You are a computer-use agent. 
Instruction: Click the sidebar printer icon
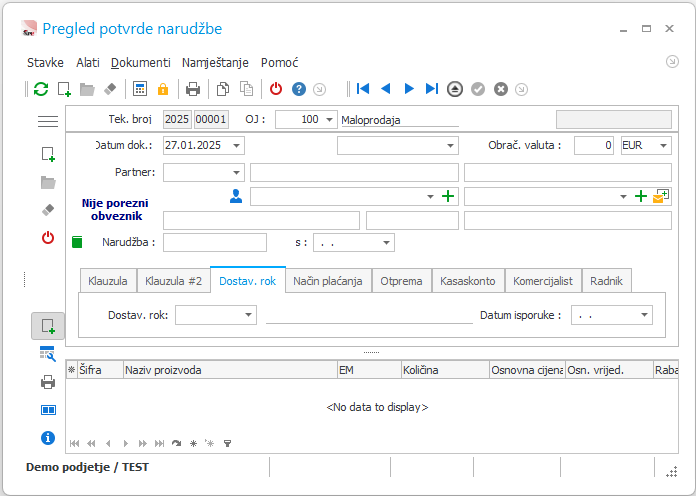(x=48, y=382)
